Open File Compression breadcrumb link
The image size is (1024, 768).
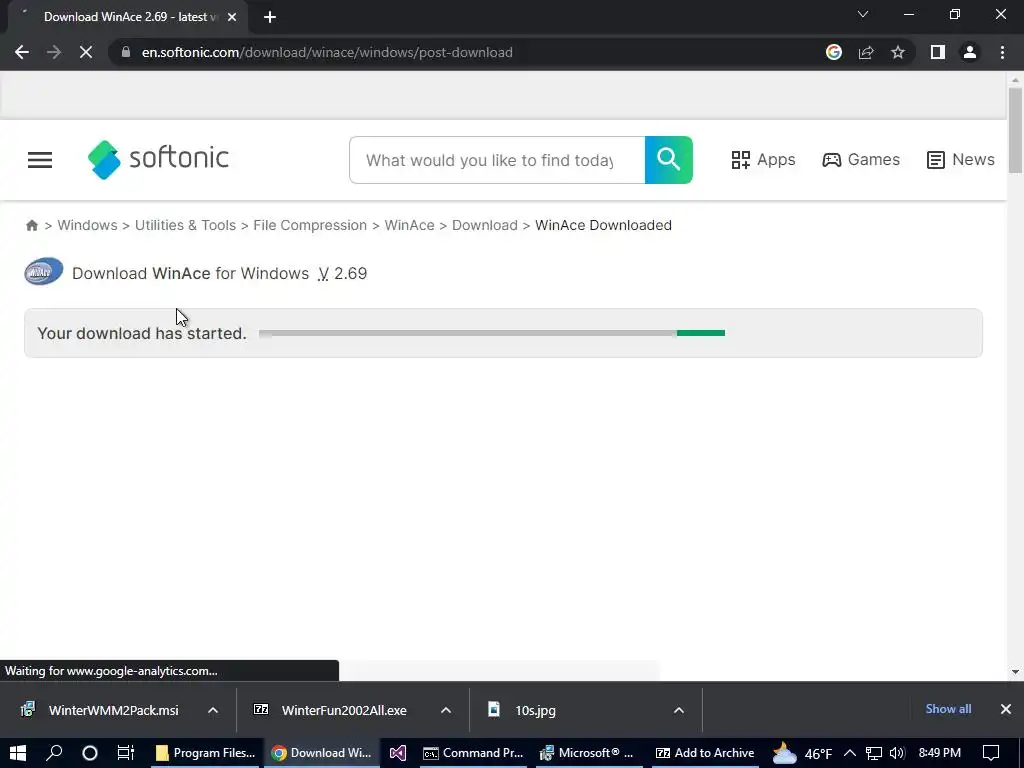coord(310,225)
